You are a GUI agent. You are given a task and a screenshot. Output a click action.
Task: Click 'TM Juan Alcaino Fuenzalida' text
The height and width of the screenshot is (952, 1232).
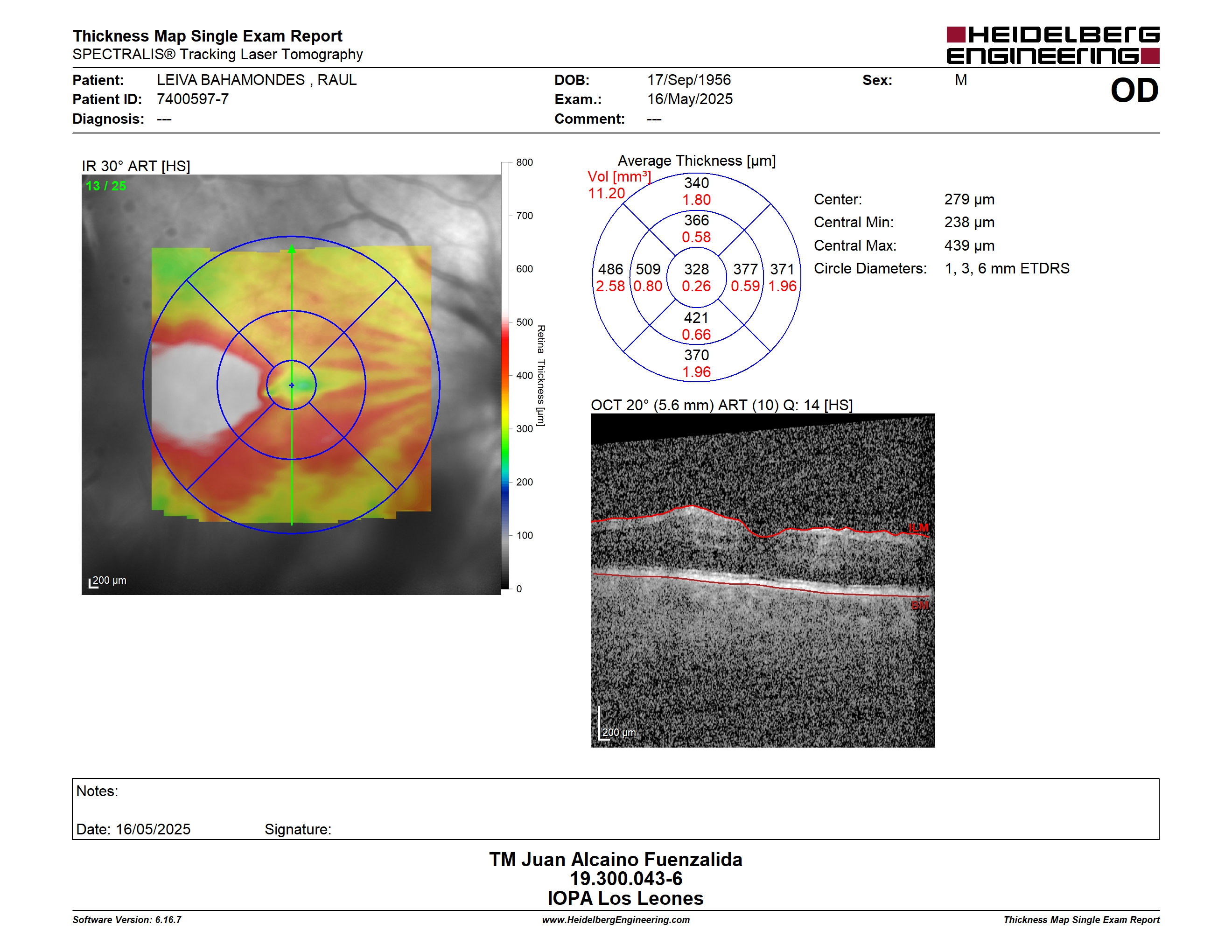(x=616, y=860)
